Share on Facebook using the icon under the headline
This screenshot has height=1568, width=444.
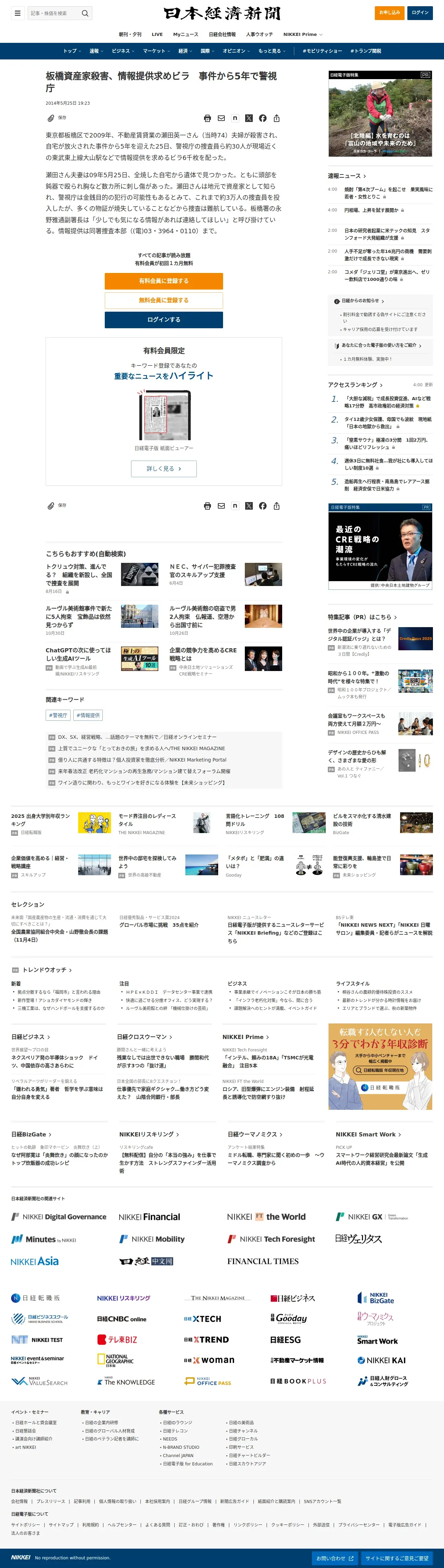[262, 118]
